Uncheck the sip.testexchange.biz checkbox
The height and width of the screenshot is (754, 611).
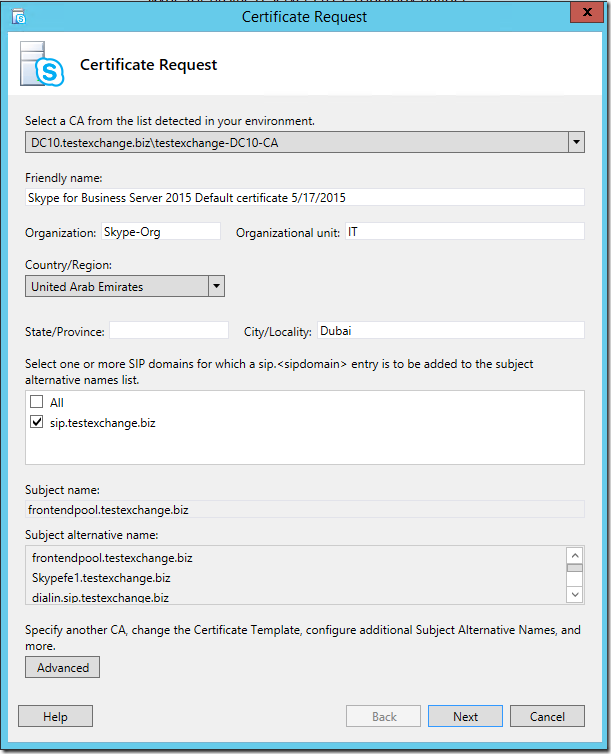coord(37,422)
